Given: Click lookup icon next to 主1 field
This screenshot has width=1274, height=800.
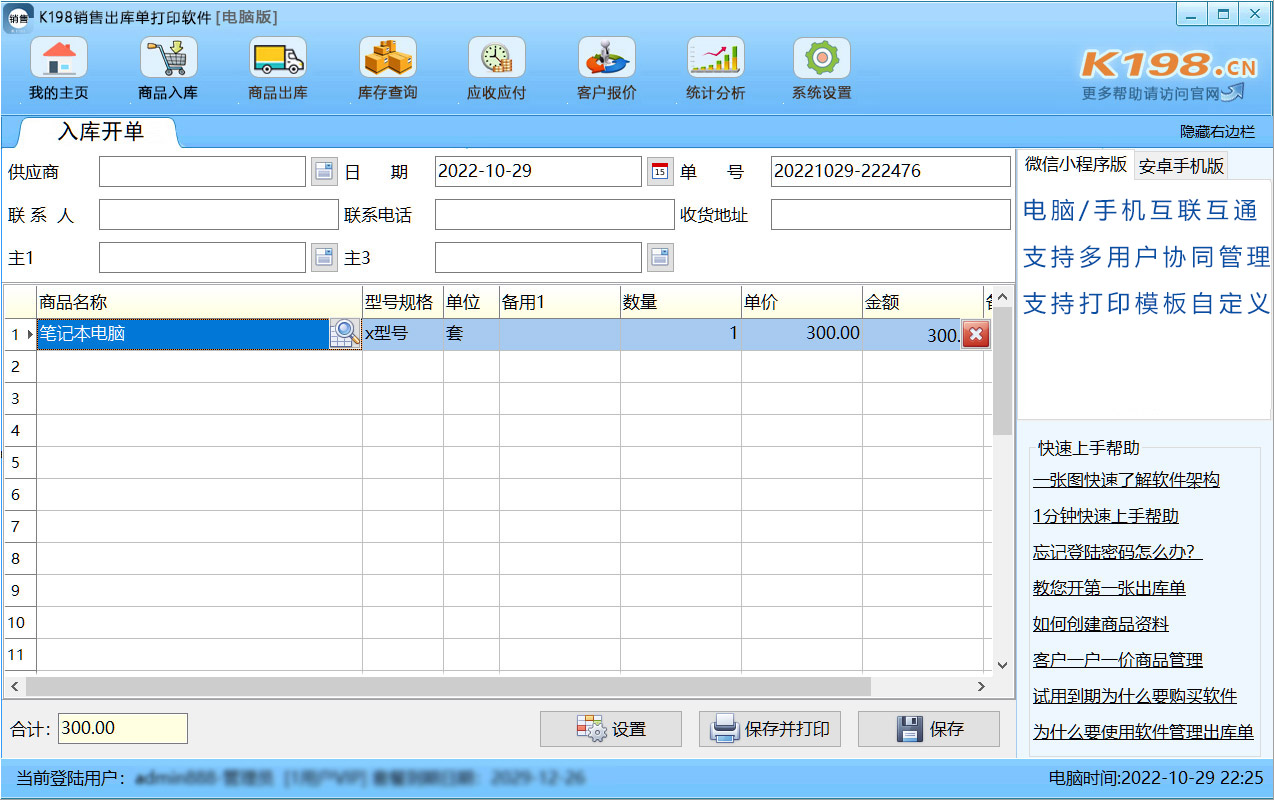Looking at the screenshot, I should 324,258.
